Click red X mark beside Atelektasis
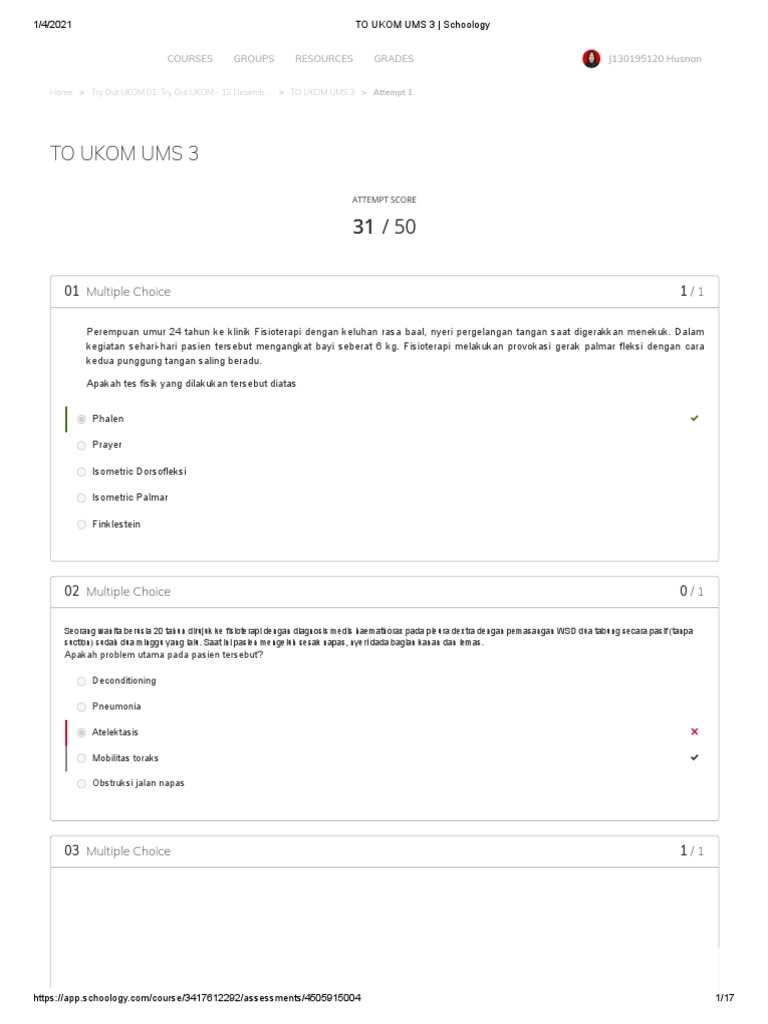This screenshot has width=768, height=1024. (x=694, y=732)
